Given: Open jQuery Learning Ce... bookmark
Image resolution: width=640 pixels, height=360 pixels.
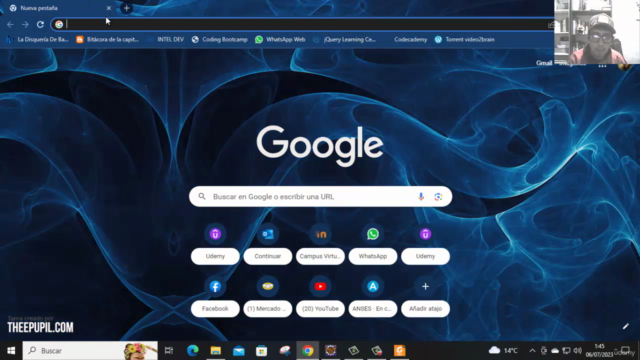Looking at the screenshot, I should click(x=345, y=40).
